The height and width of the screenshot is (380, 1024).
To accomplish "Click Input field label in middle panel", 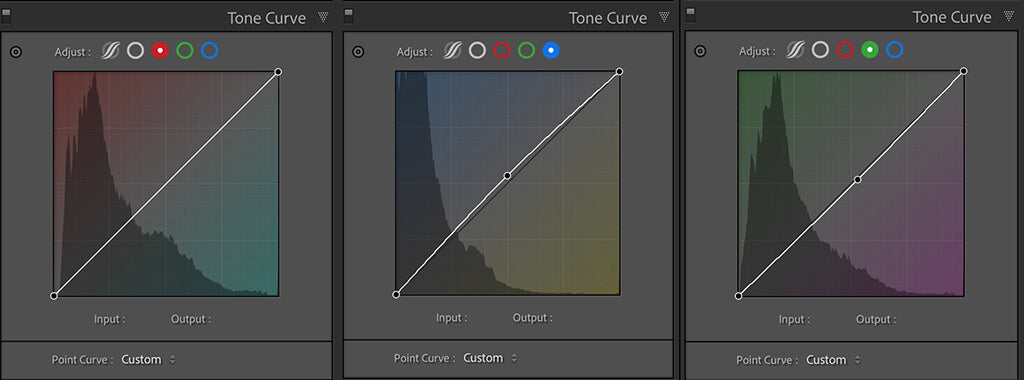I will coord(452,318).
